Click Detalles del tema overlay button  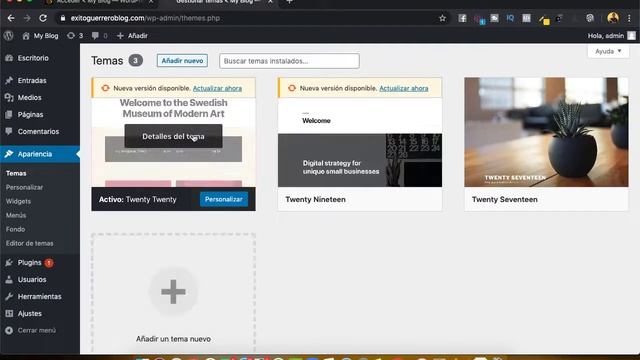(x=173, y=136)
